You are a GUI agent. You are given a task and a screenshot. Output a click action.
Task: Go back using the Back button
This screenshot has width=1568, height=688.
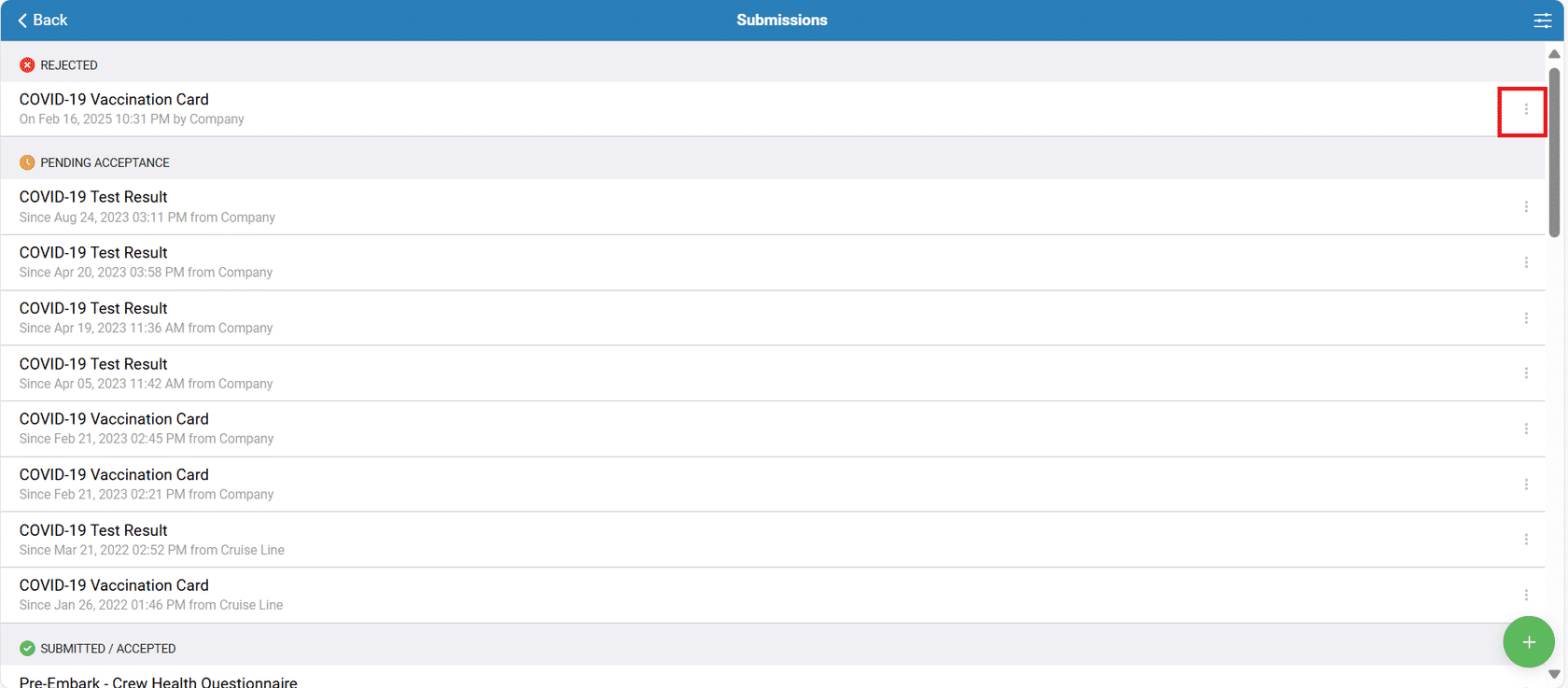point(42,20)
